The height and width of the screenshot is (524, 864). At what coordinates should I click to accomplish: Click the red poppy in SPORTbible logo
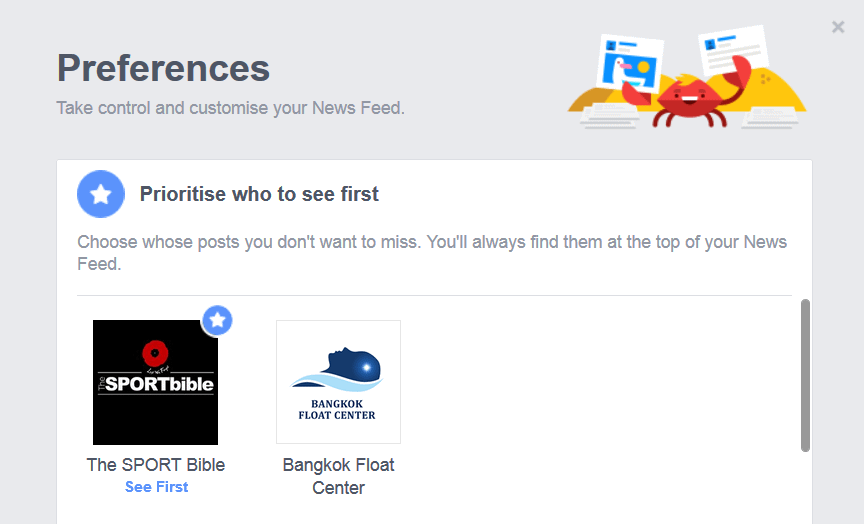(x=153, y=352)
